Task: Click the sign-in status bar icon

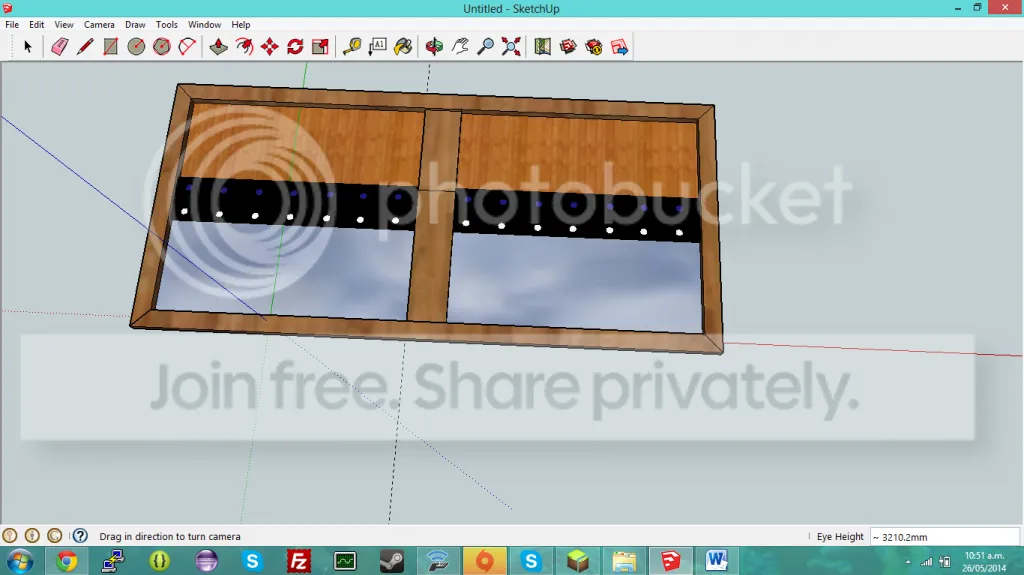Action: coord(55,536)
